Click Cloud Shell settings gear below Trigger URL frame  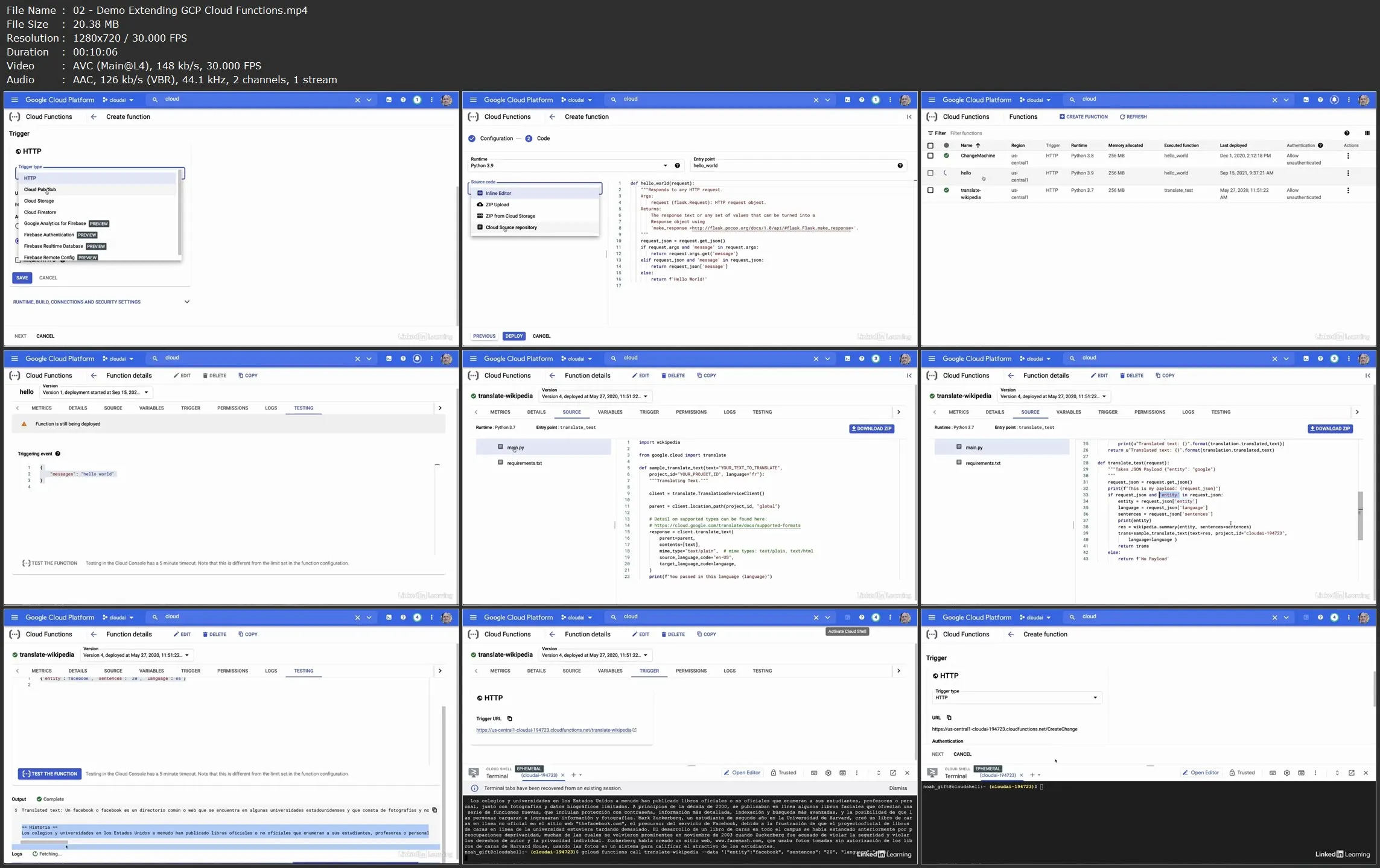tap(828, 773)
